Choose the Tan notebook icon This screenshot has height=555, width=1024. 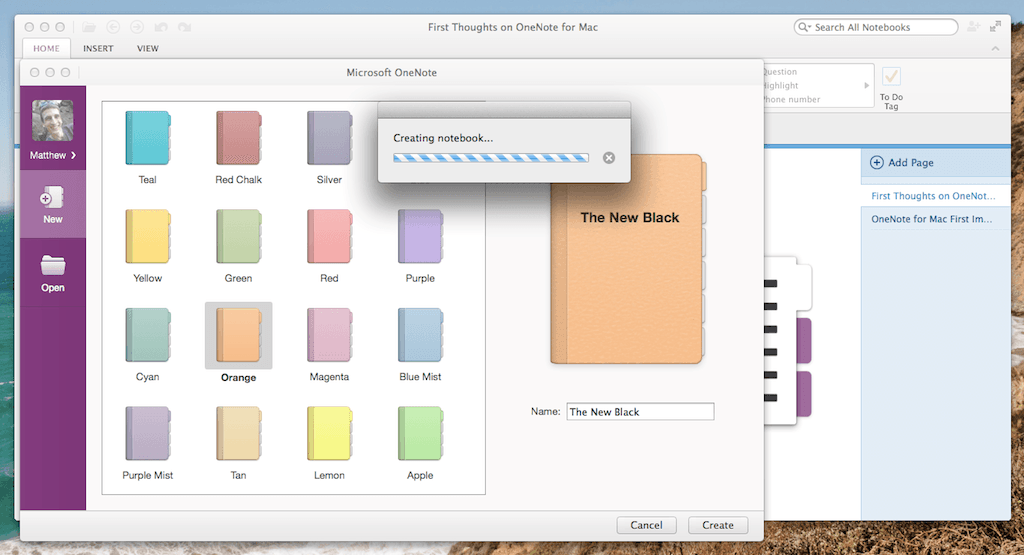tap(238, 434)
